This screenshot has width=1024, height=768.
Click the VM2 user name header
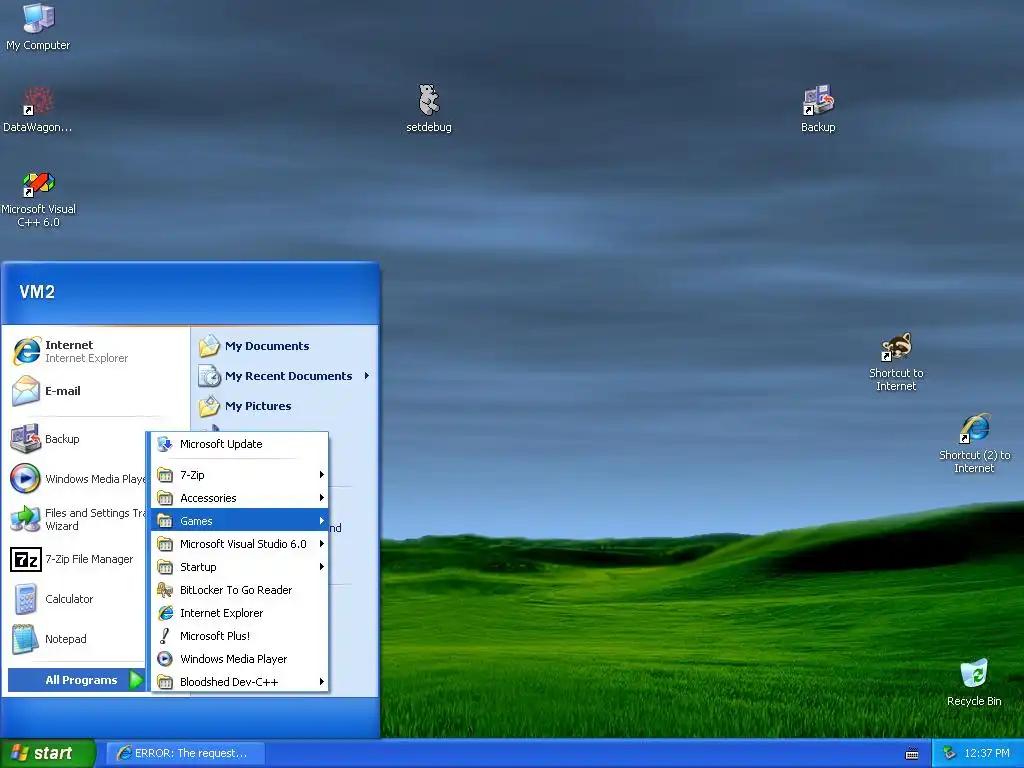37,292
